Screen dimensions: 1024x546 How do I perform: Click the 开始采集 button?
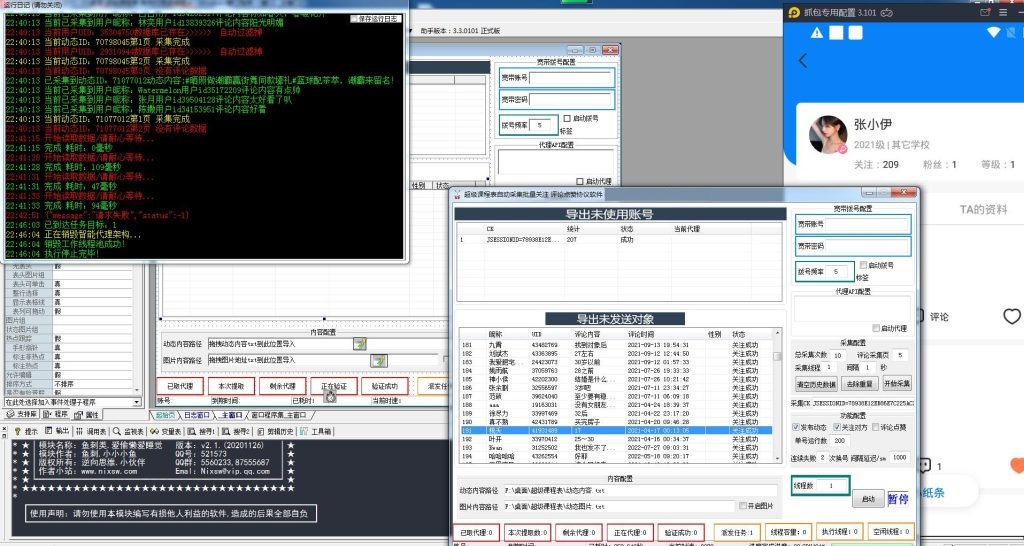pyautogui.click(x=896, y=383)
